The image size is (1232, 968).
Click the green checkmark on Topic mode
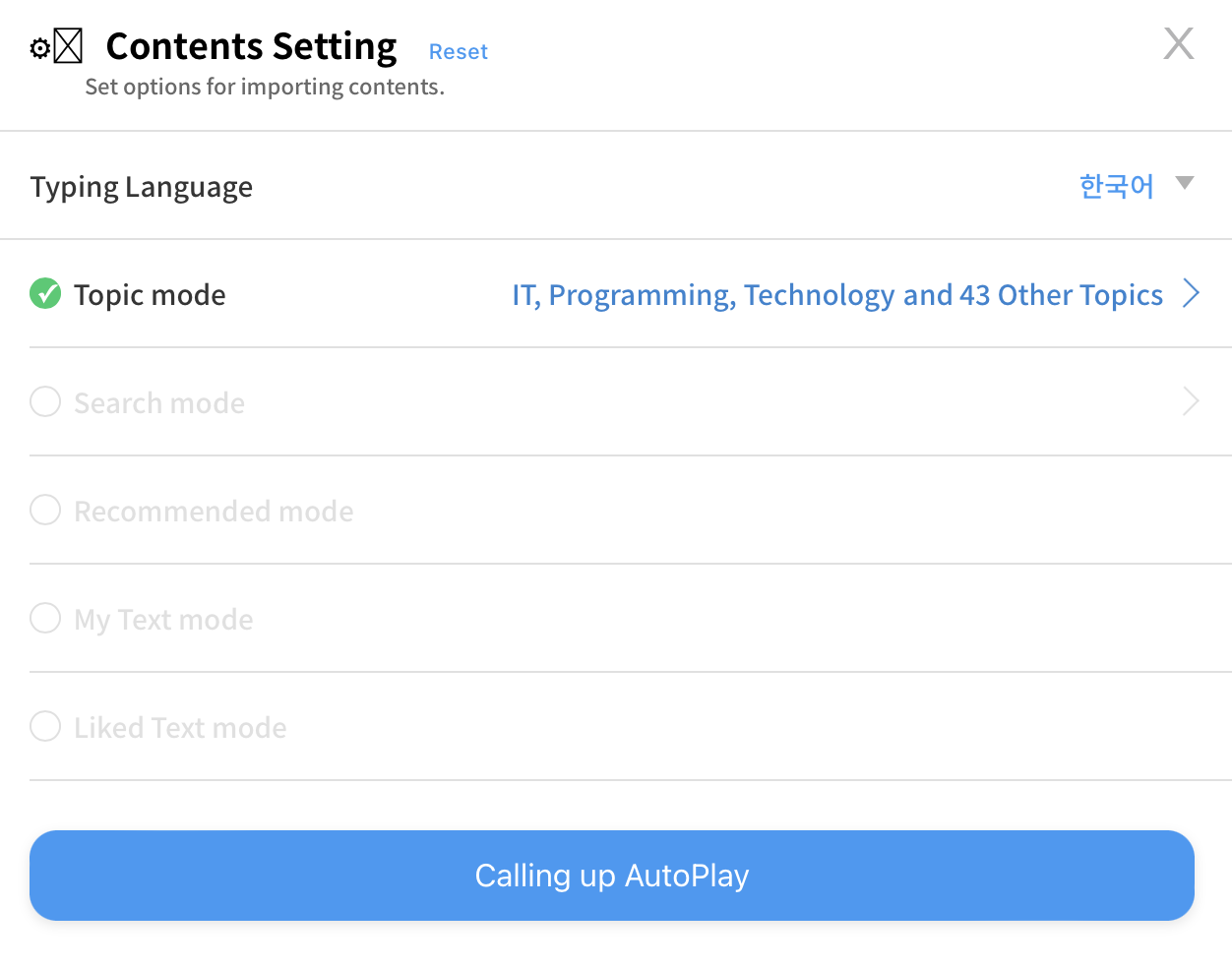(x=44, y=294)
